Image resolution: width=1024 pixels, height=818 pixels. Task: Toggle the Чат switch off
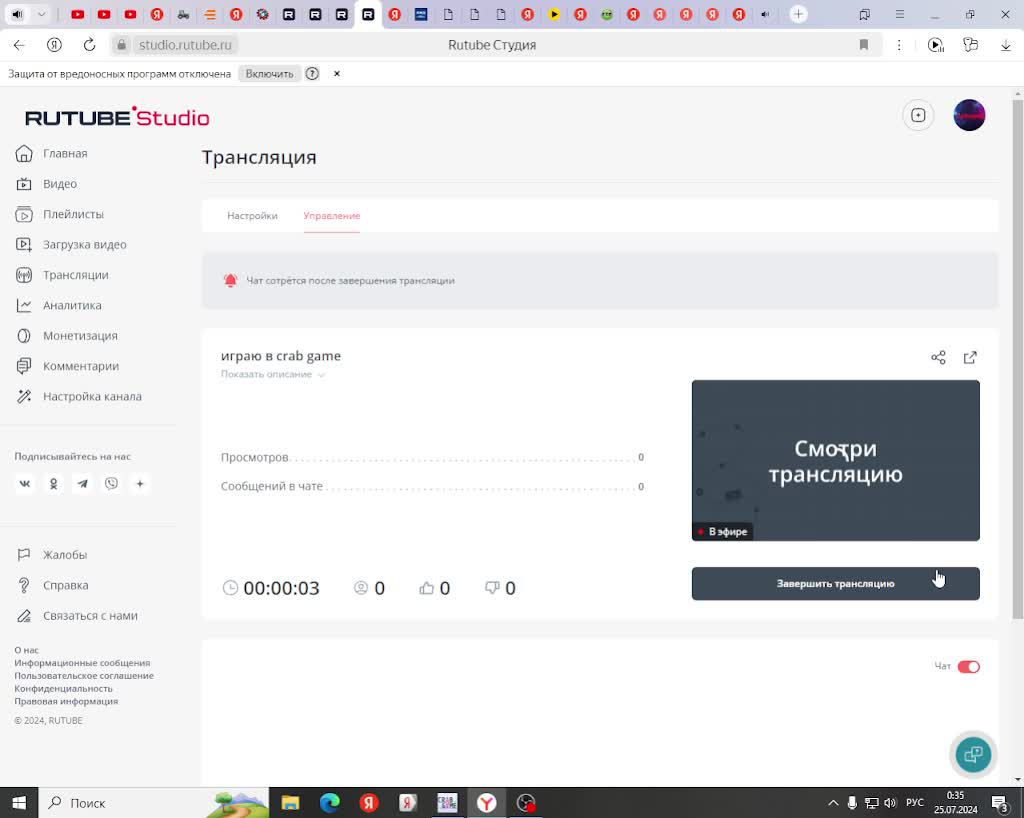click(968, 667)
